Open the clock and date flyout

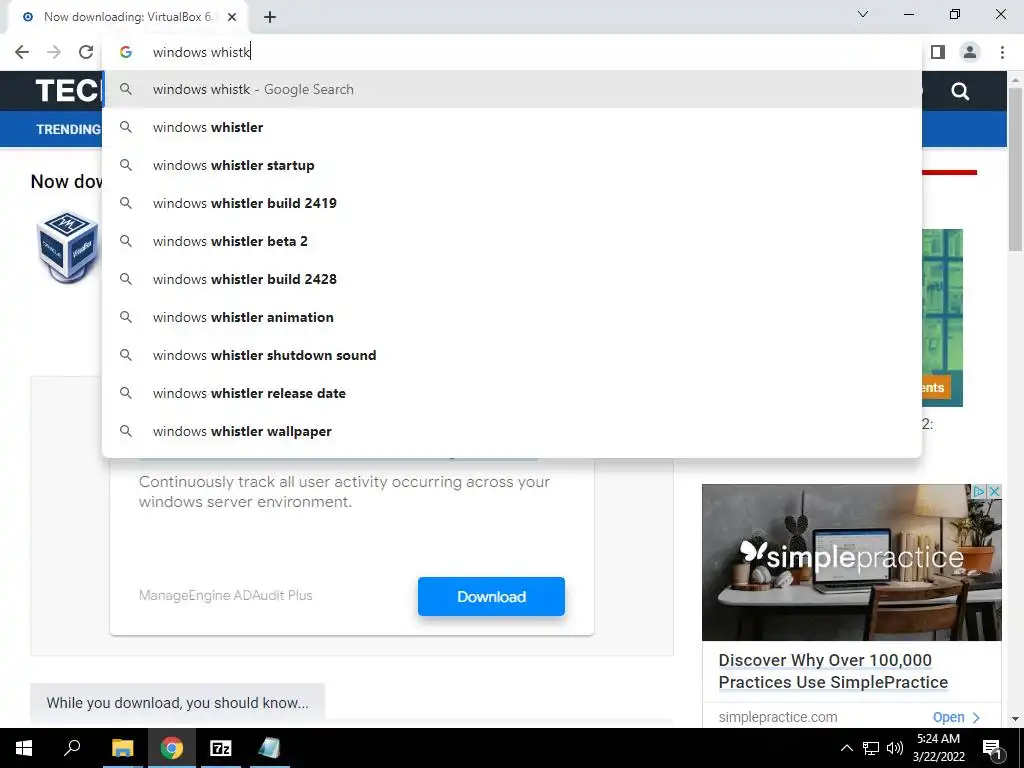point(938,748)
